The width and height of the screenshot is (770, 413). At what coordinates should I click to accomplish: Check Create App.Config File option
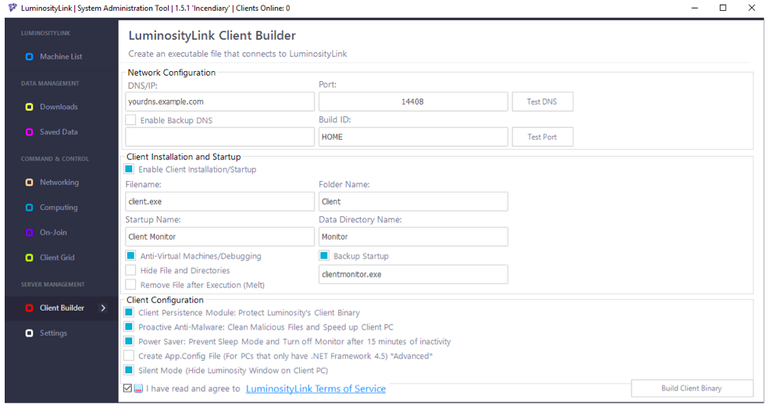tap(129, 356)
